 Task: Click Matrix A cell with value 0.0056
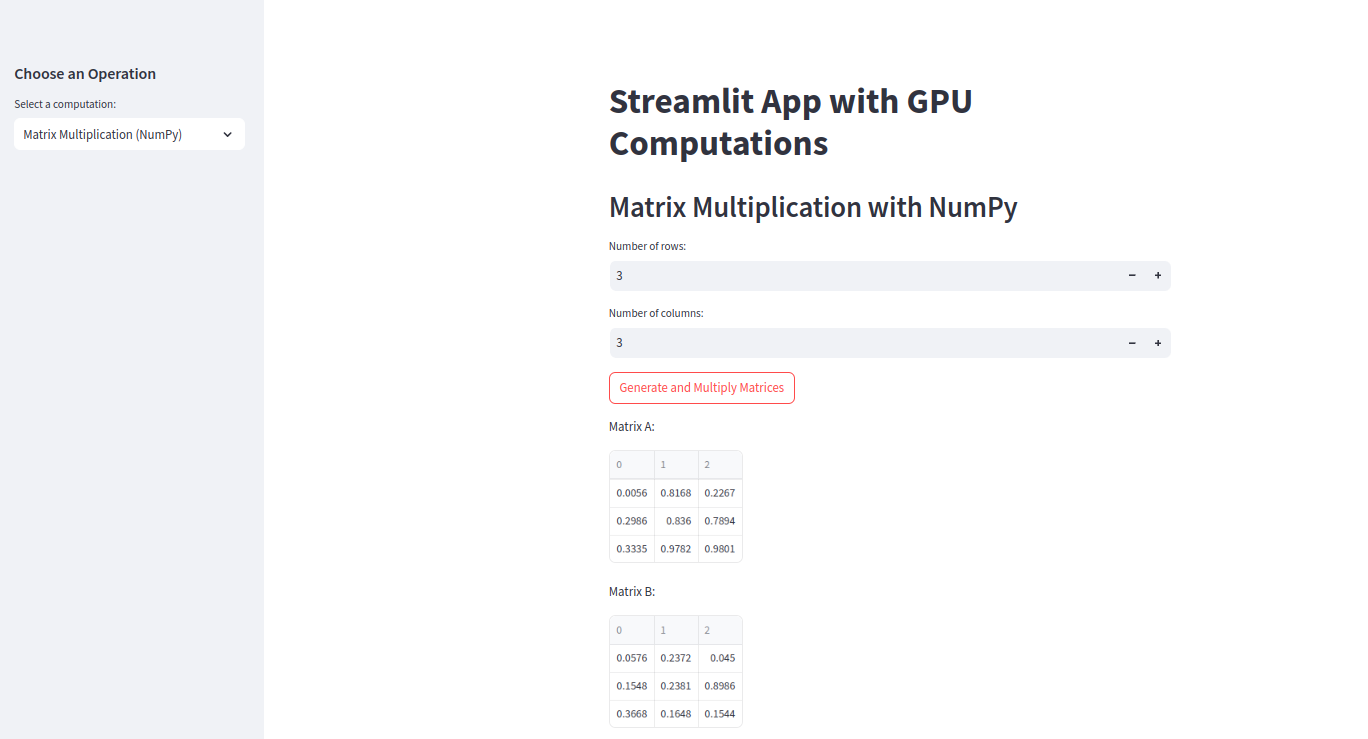tap(632, 493)
